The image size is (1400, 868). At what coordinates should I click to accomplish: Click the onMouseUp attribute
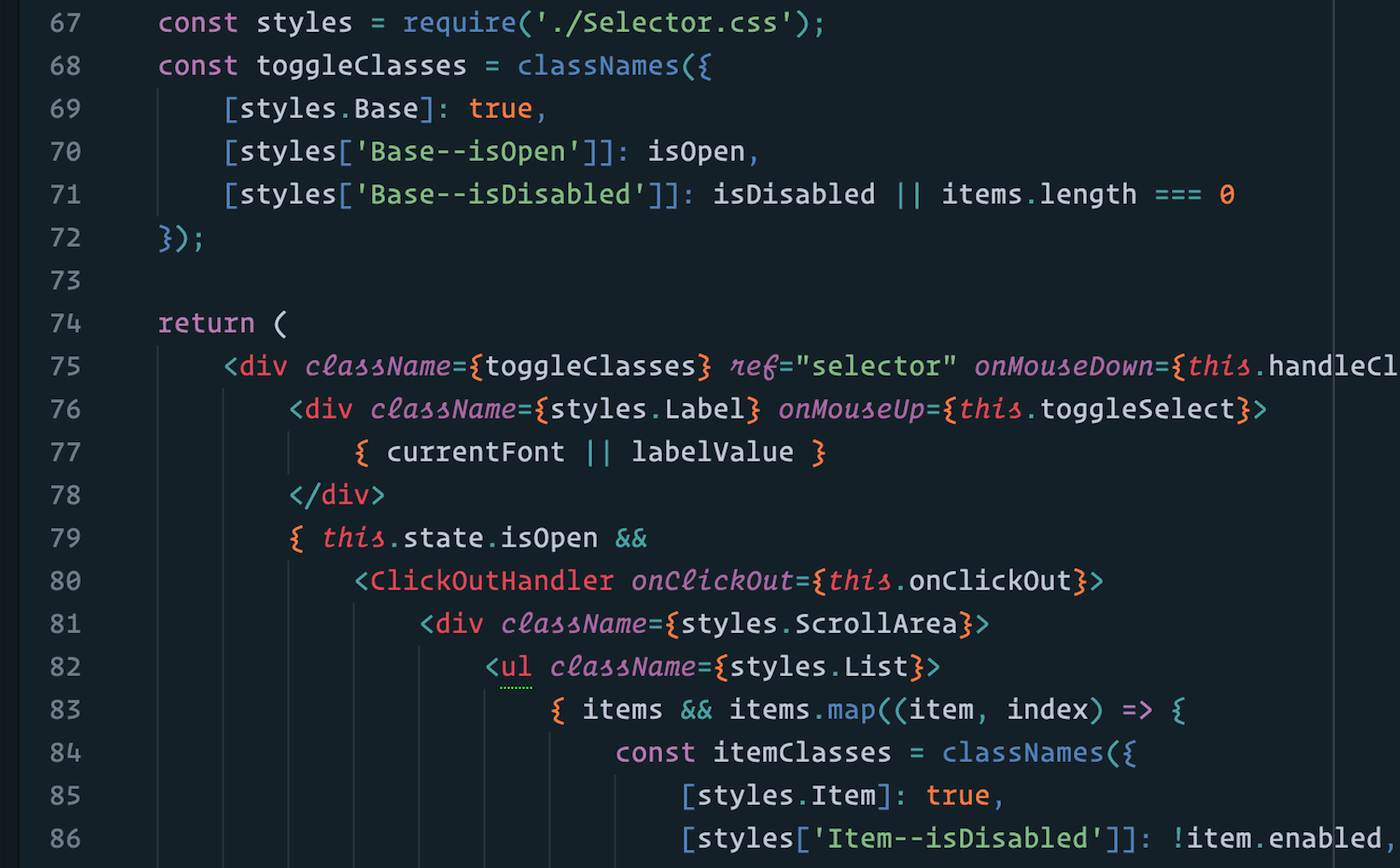[852, 409]
